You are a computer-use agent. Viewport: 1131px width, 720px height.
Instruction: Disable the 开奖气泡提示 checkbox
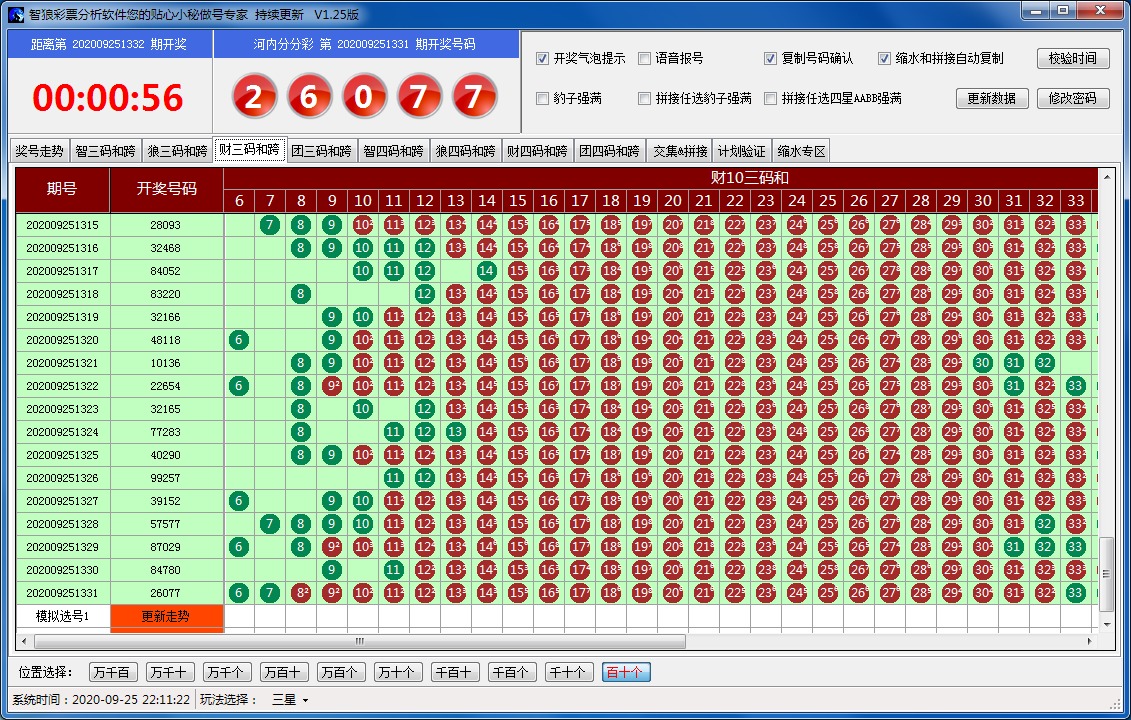(x=543, y=59)
